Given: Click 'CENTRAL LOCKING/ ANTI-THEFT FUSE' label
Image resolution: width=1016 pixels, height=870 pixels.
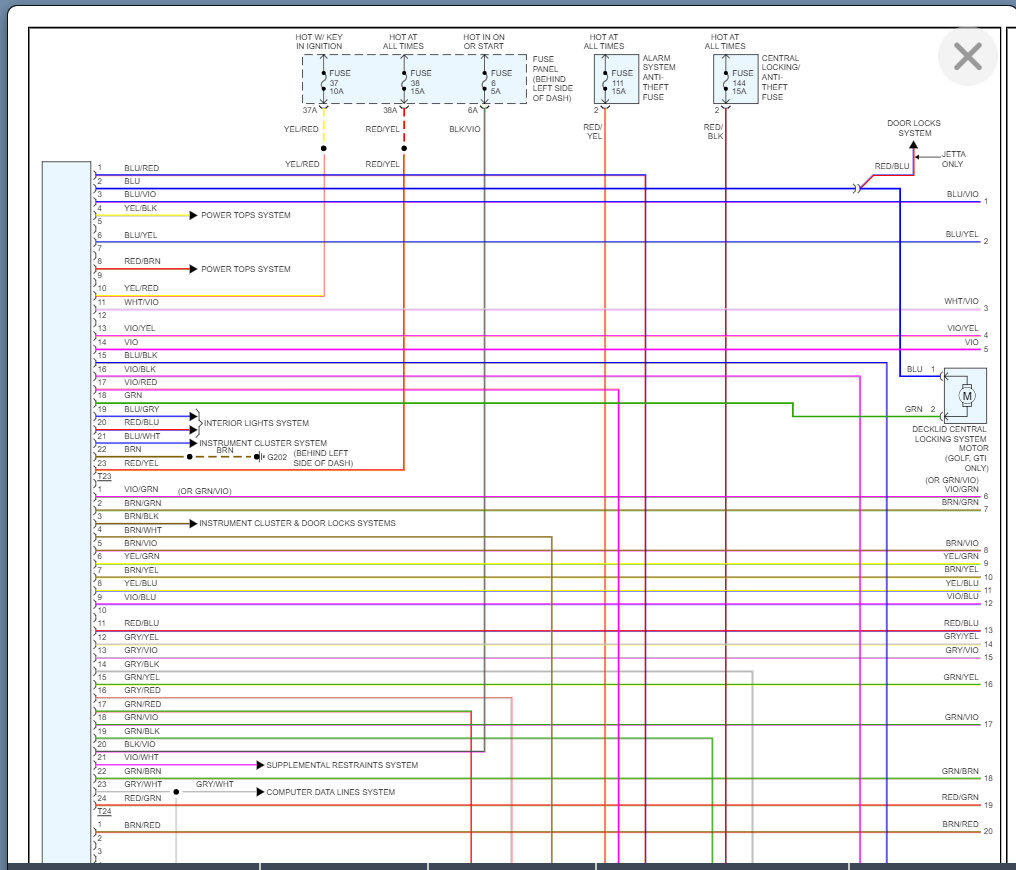Looking at the screenshot, I should point(780,77).
